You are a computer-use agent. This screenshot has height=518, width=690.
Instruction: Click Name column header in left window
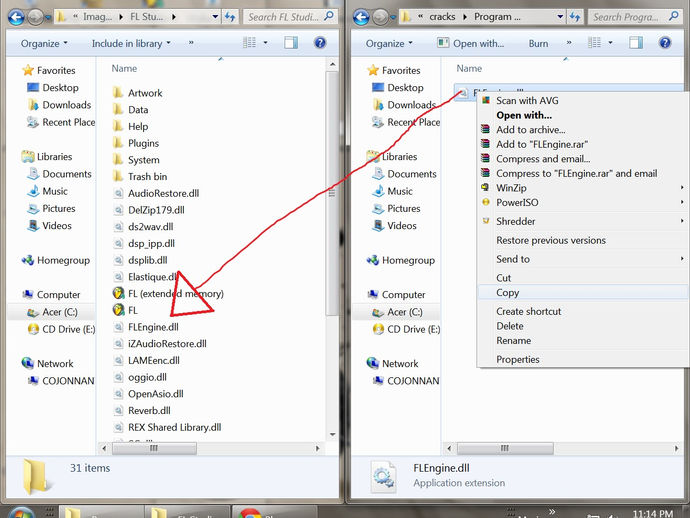pyautogui.click(x=124, y=68)
